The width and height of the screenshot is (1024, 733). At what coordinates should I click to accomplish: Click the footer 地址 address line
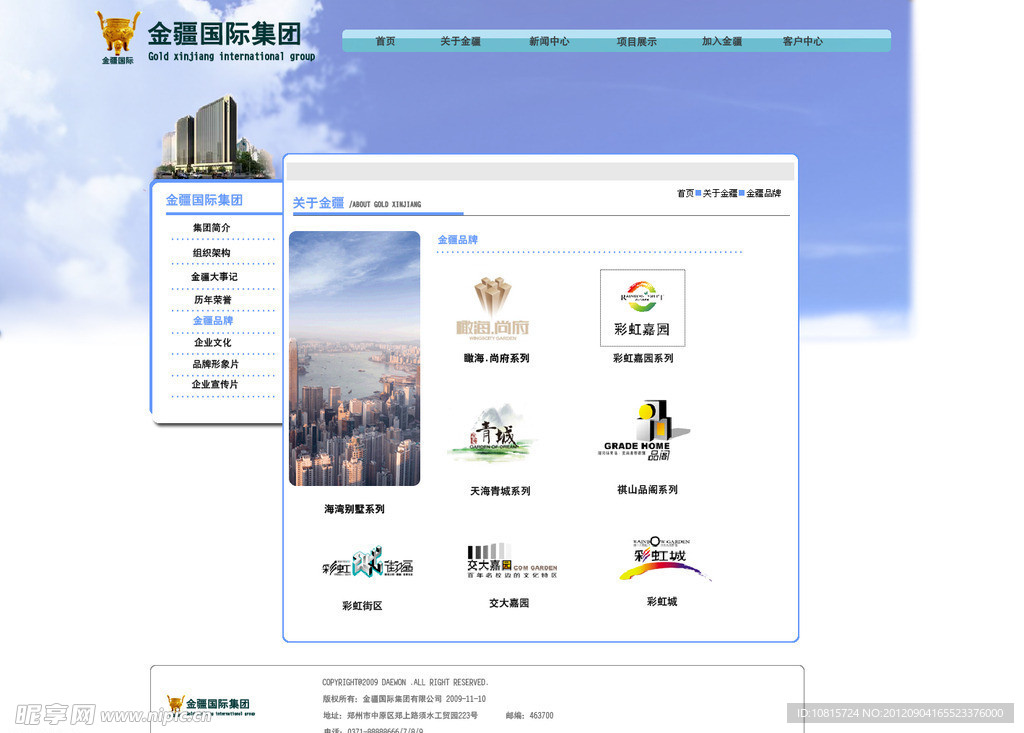click(400, 716)
